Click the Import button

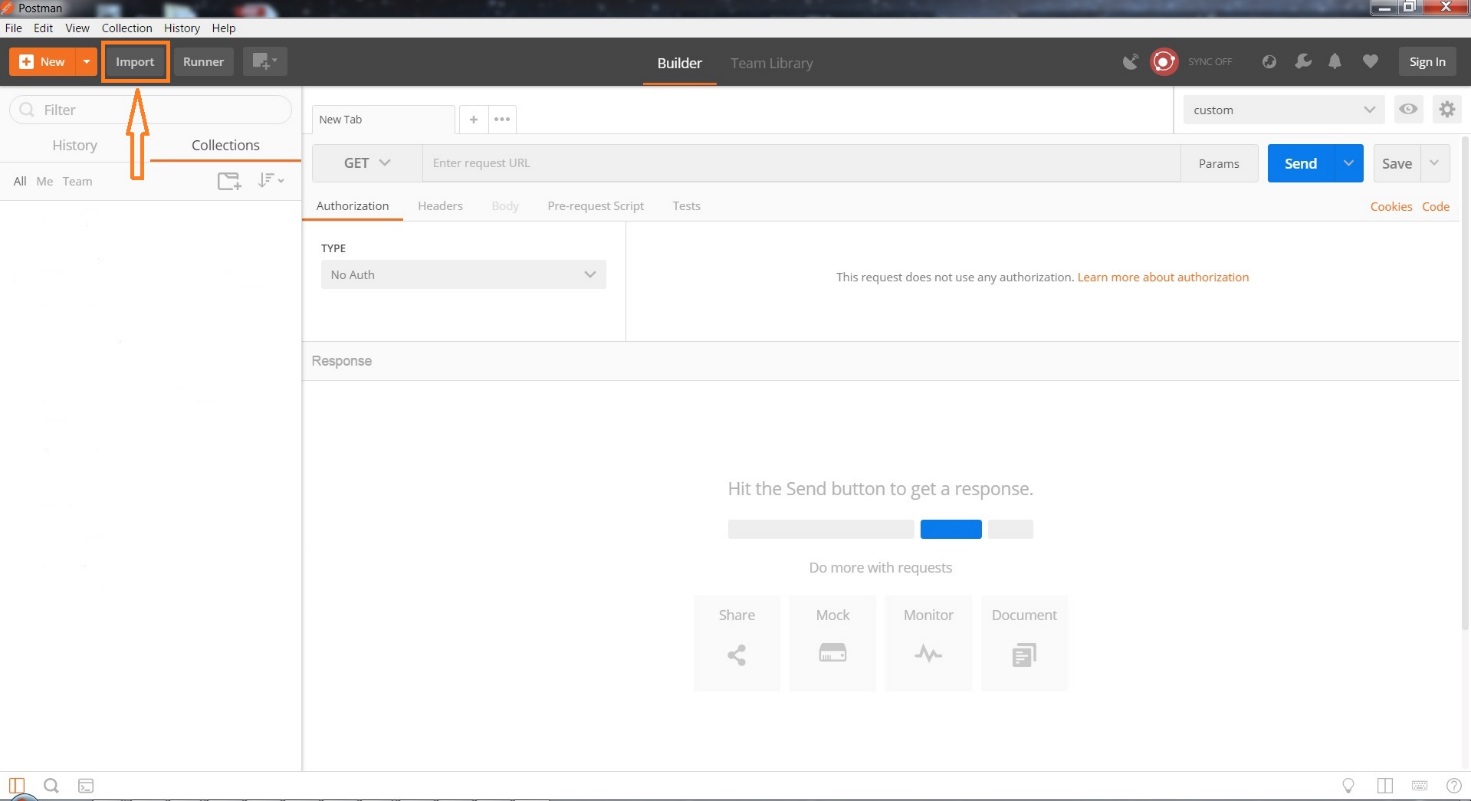(135, 62)
